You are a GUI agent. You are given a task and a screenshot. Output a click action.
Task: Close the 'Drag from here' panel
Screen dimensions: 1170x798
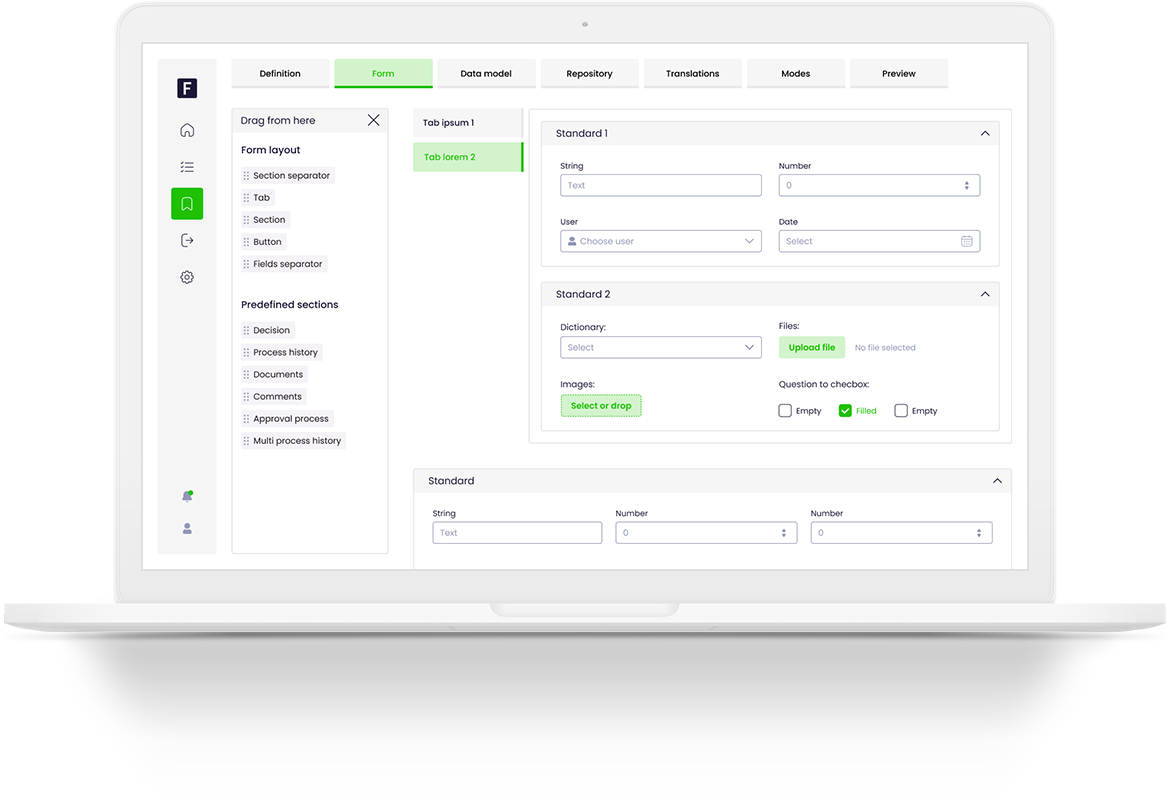click(x=373, y=120)
